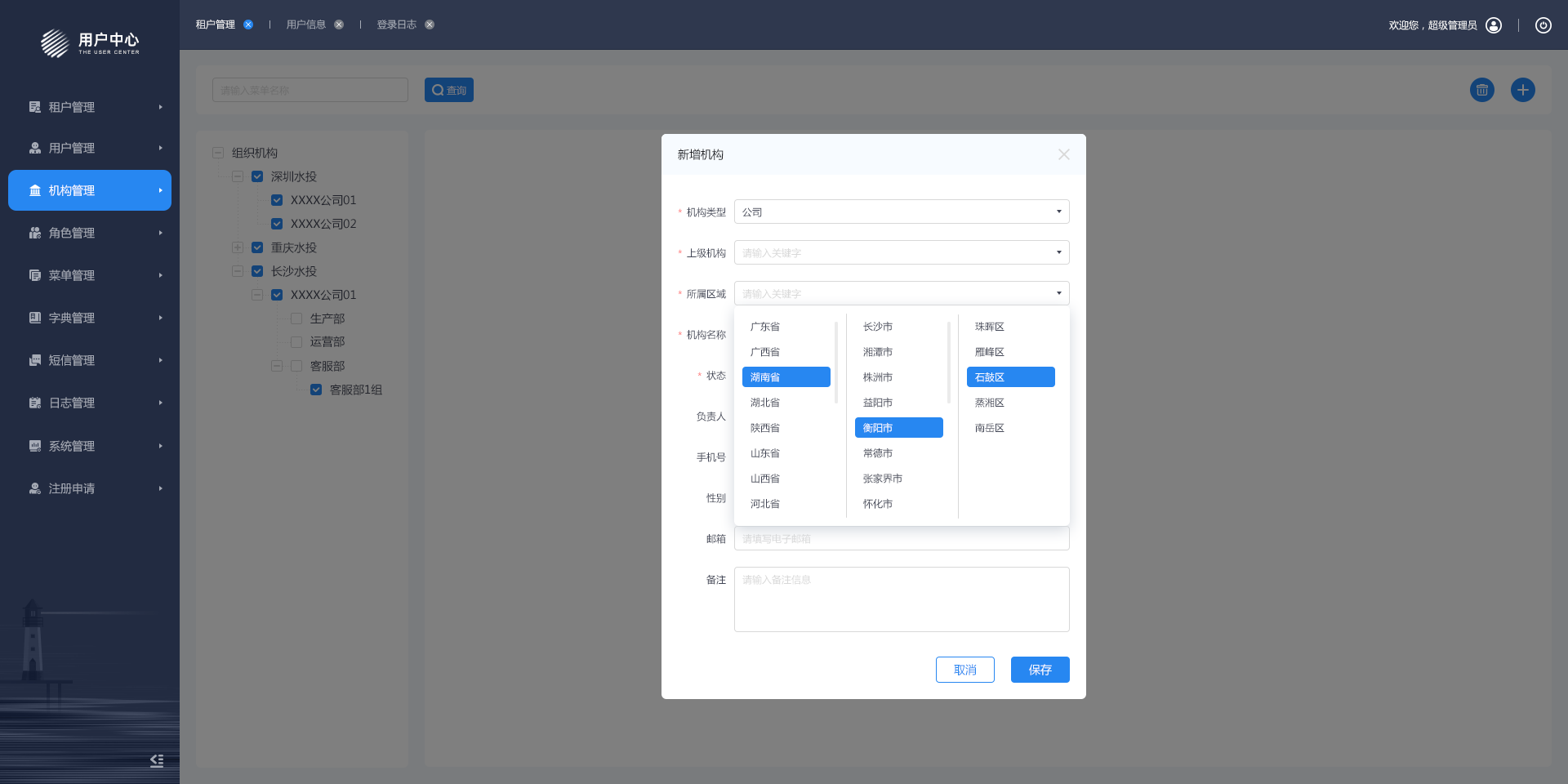The height and width of the screenshot is (784, 1568).
Task: Click the trash delete icon button
Action: click(x=1481, y=90)
